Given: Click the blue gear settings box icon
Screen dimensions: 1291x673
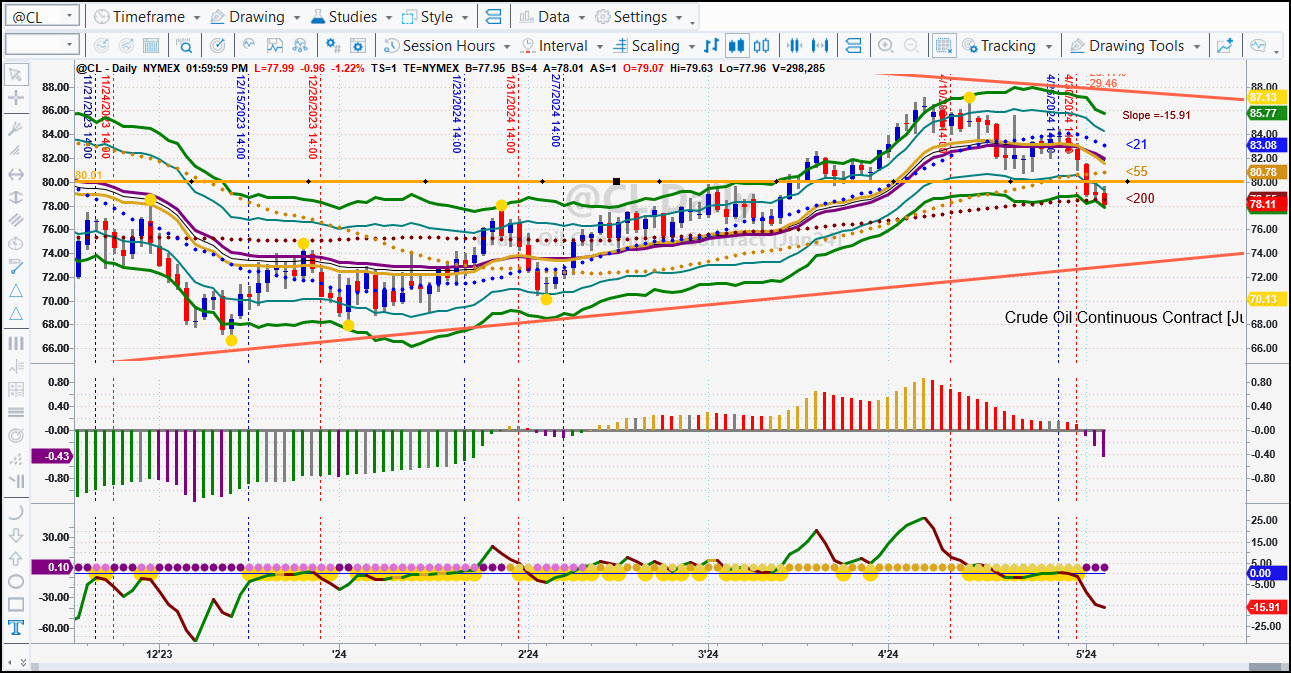Looking at the screenshot, I should [x=359, y=45].
